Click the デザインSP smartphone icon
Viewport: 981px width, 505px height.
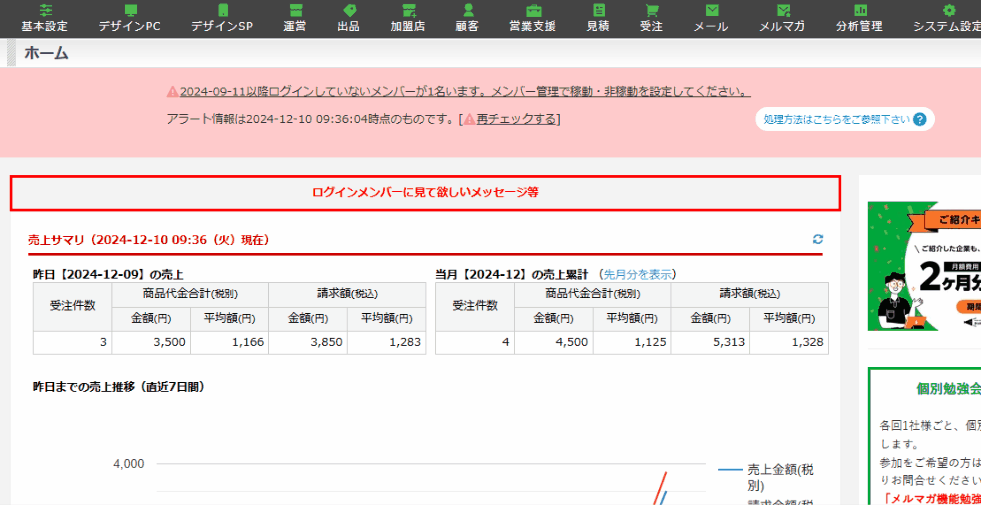(222, 10)
